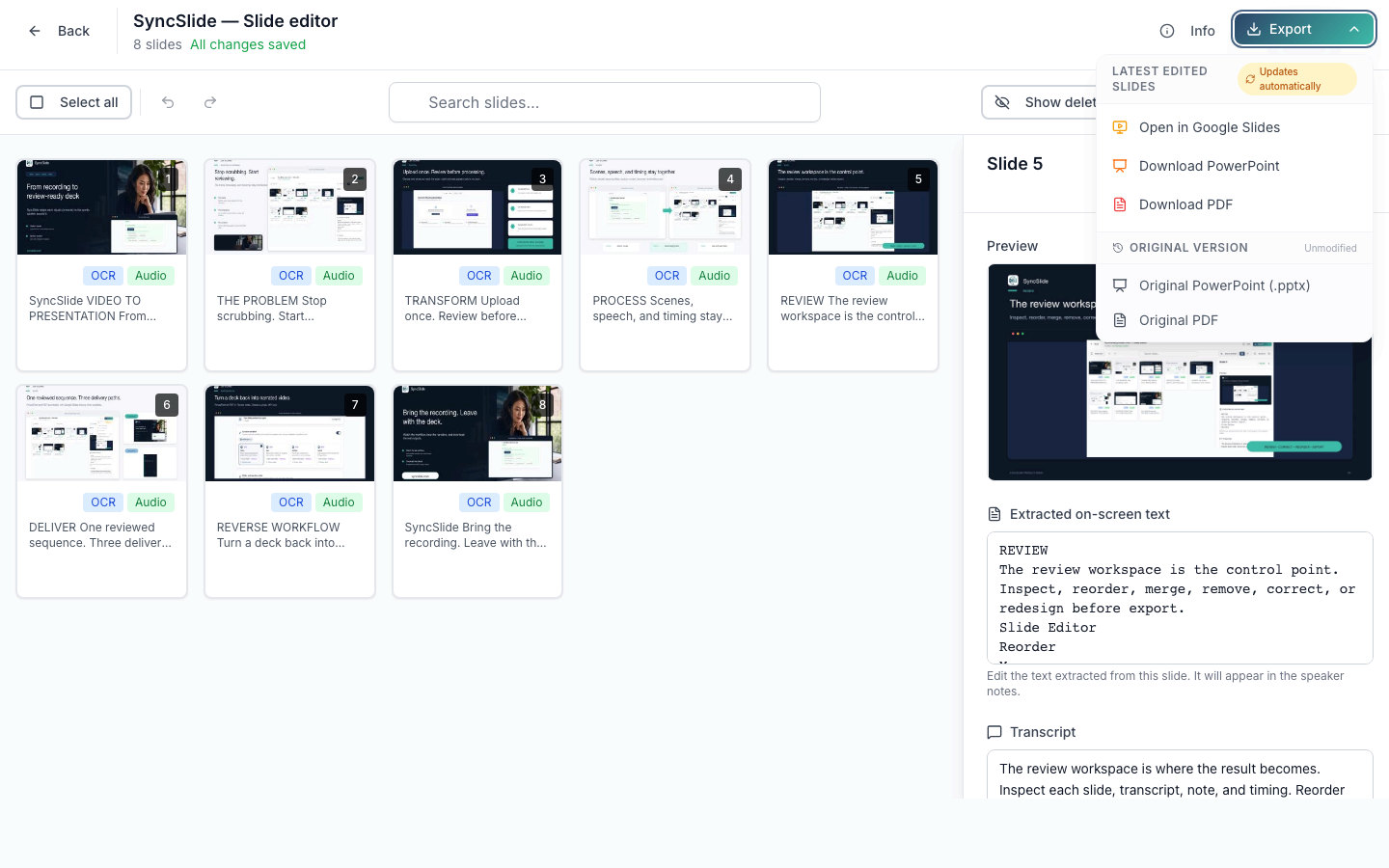This screenshot has width=1389, height=868.
Task: Select Original PowerPoint (.pptx)
Action: pyautogui.click(x=1235, y=285)
